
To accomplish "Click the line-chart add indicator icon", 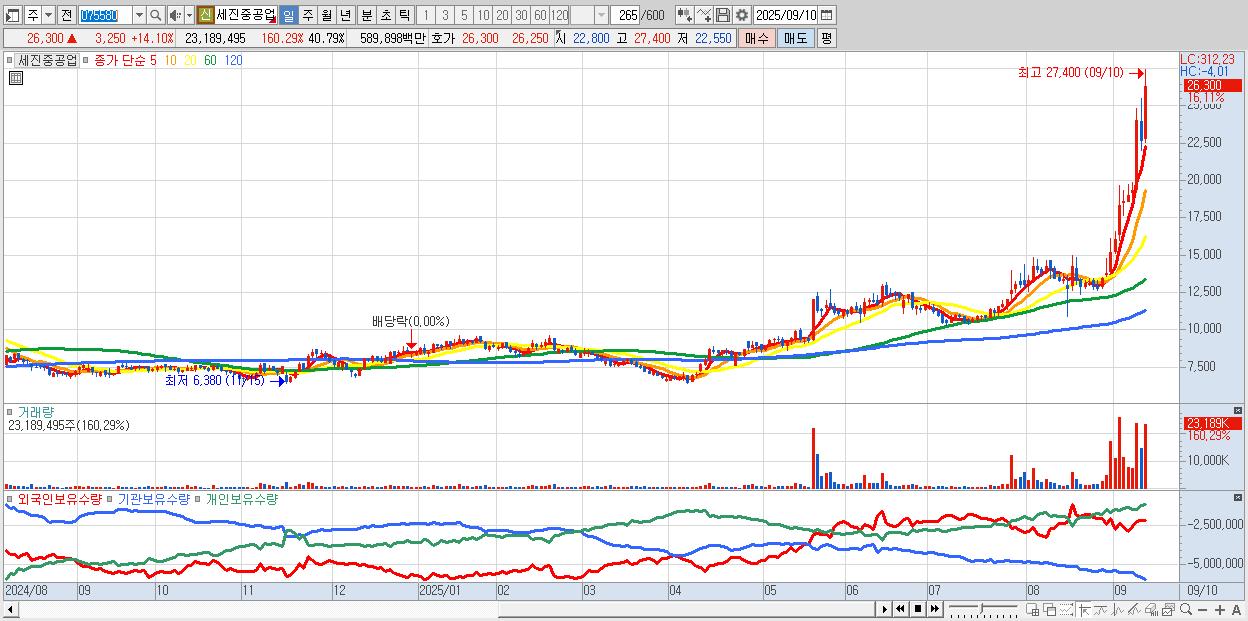I will click(x=704, y=15).
